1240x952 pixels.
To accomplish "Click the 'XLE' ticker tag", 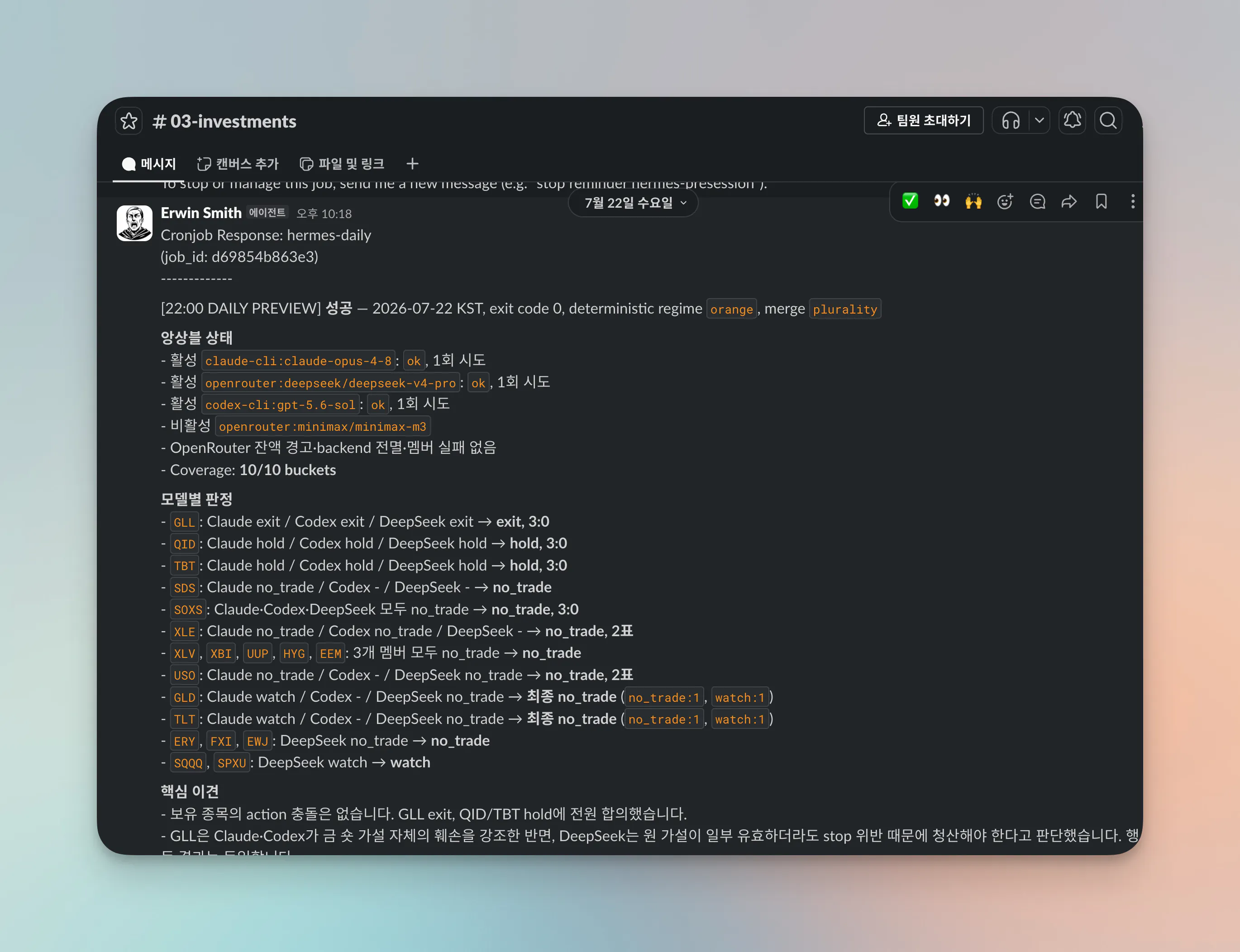I will tap(184, 632).
